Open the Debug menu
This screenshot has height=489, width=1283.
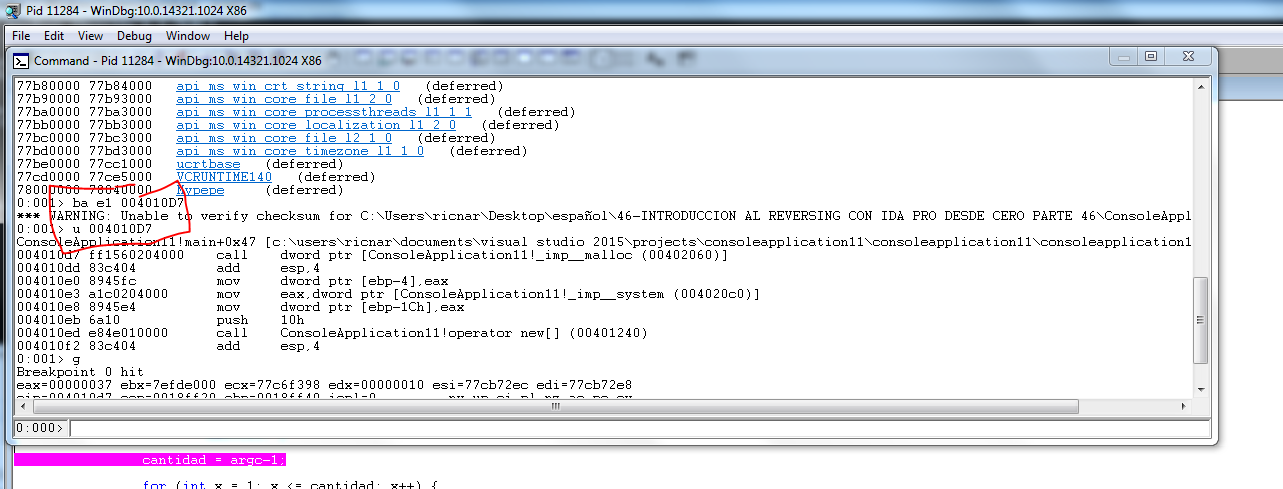134,35
